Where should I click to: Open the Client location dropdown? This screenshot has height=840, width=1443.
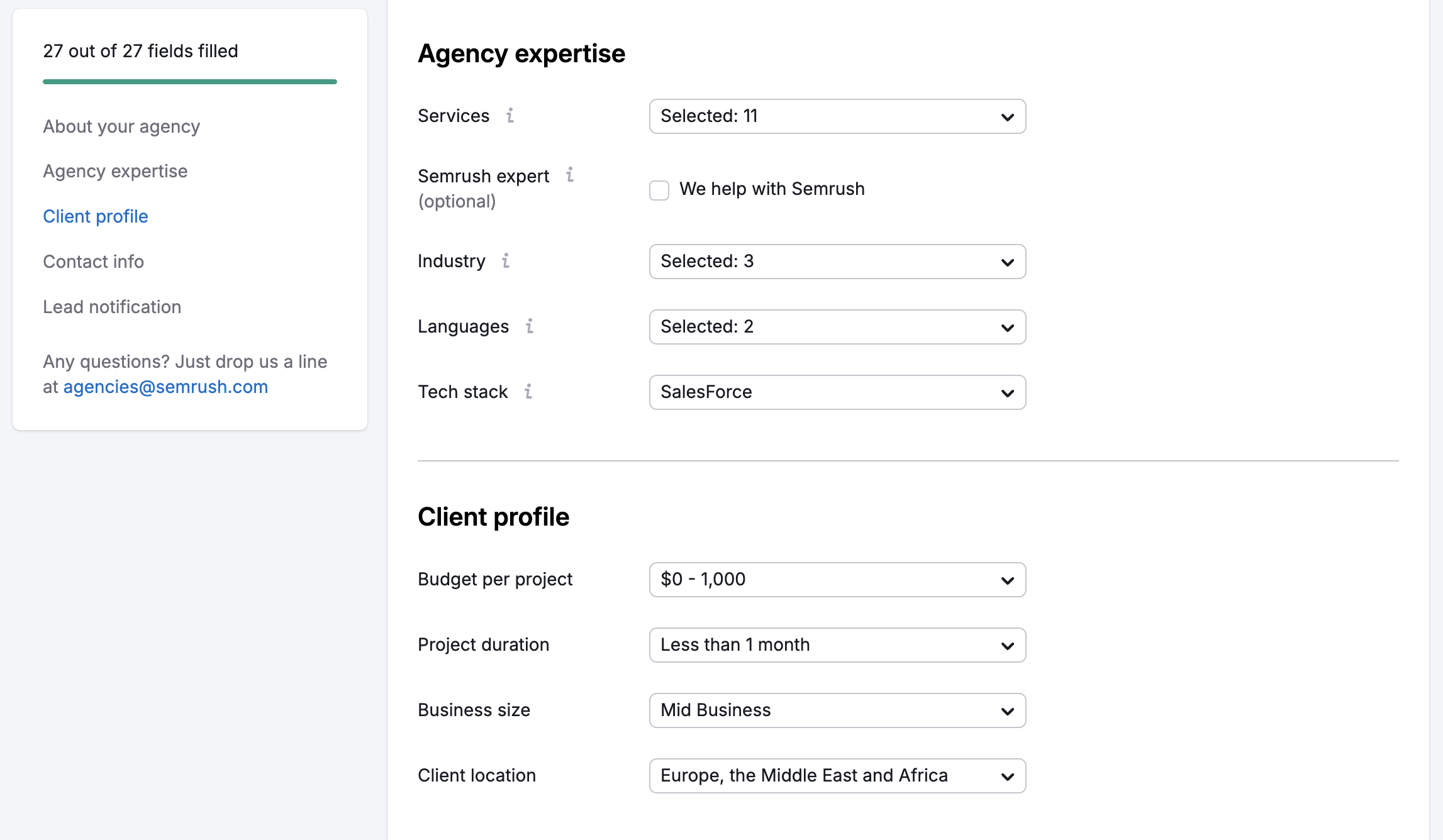pyautogui.click(x=838, y=775)
